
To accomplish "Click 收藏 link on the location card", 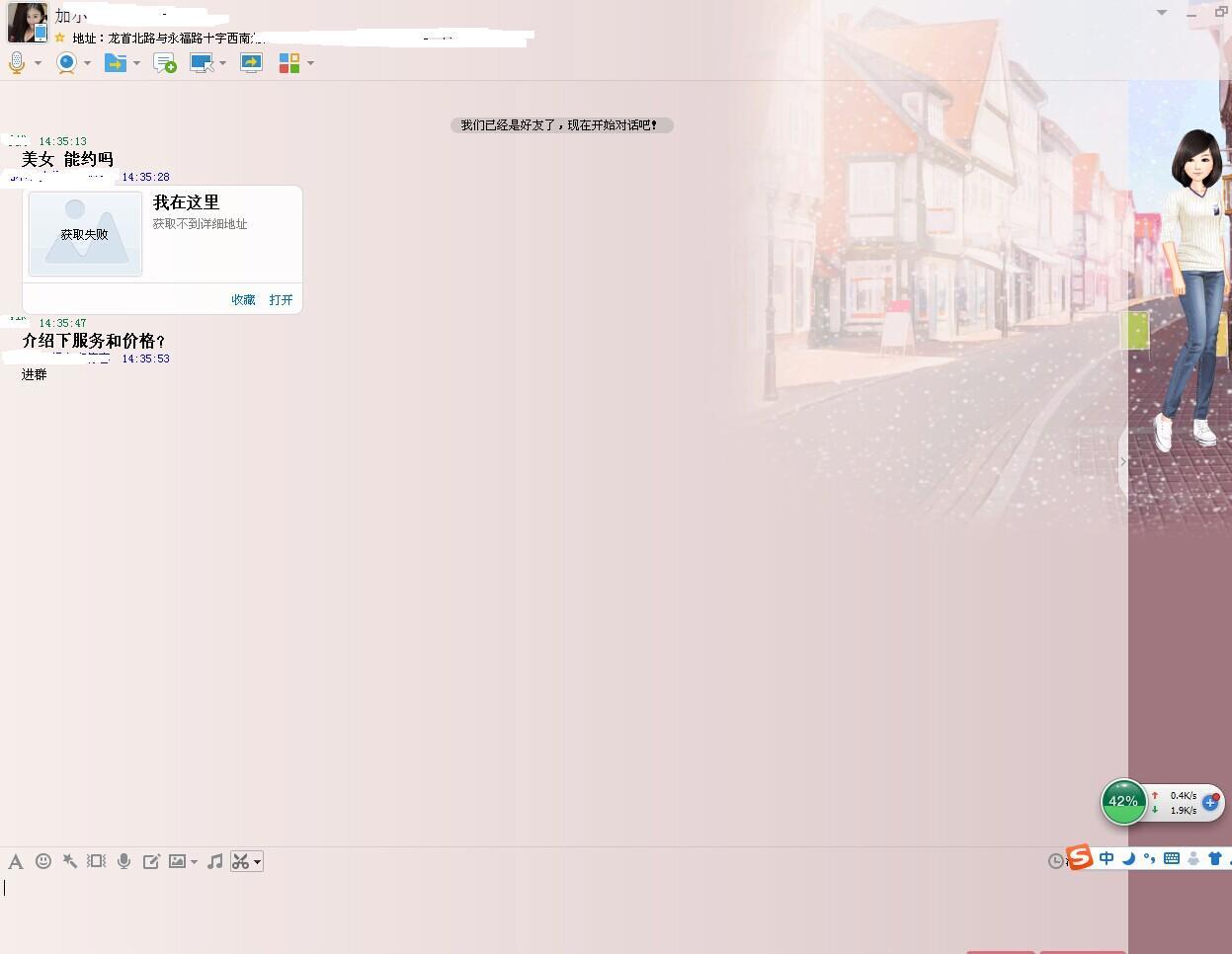I will pyautogui.click(x=243, y=299).
